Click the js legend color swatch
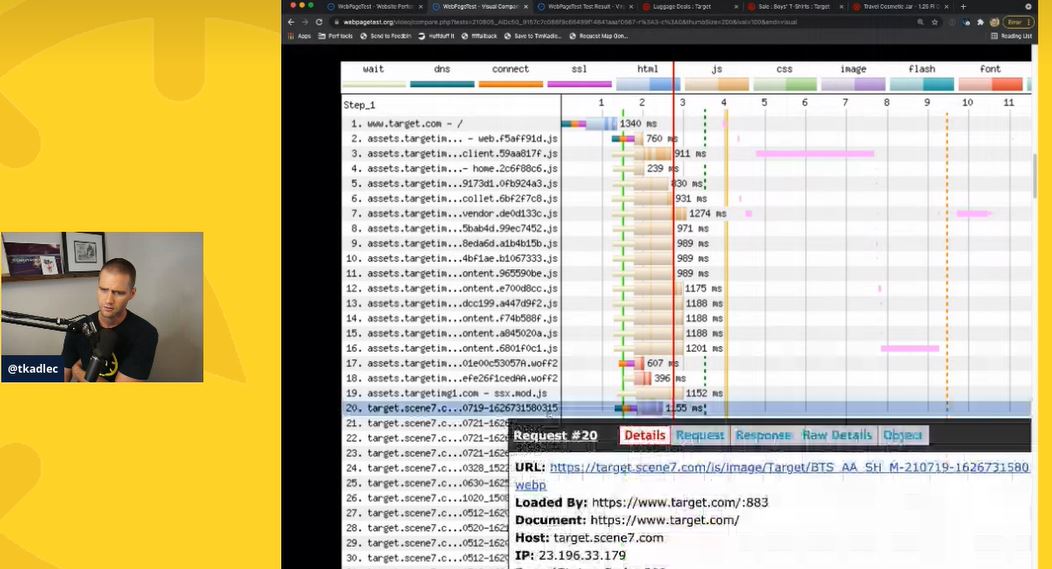 point(717,85)
